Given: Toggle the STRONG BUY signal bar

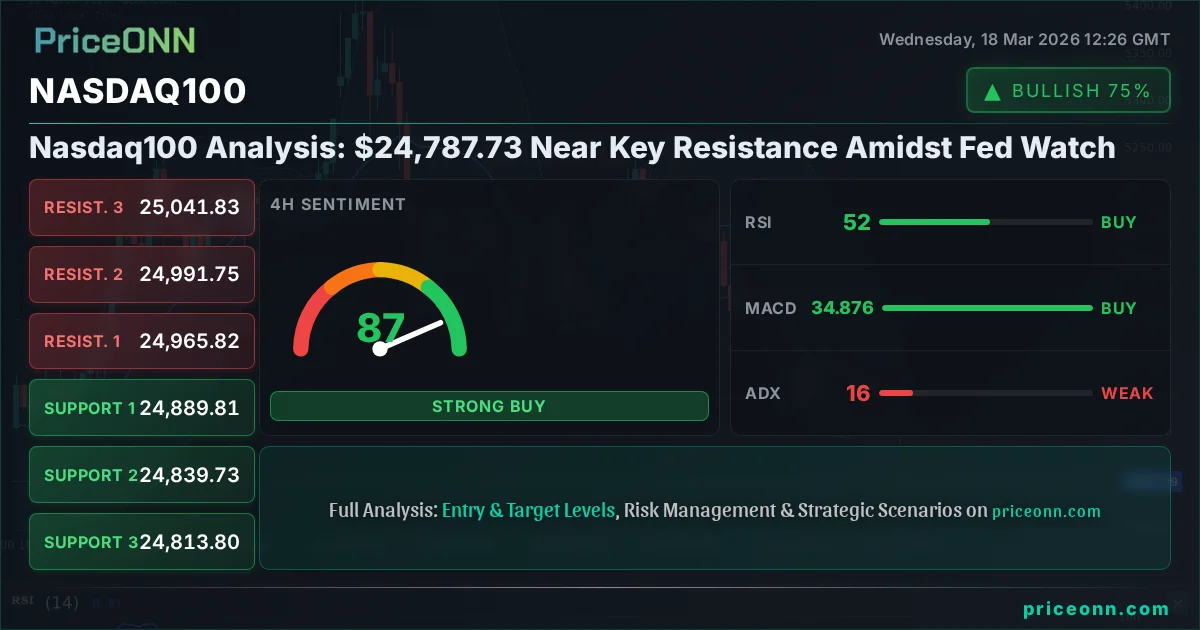Looking at the screenshot, I should tap(489, 406).
